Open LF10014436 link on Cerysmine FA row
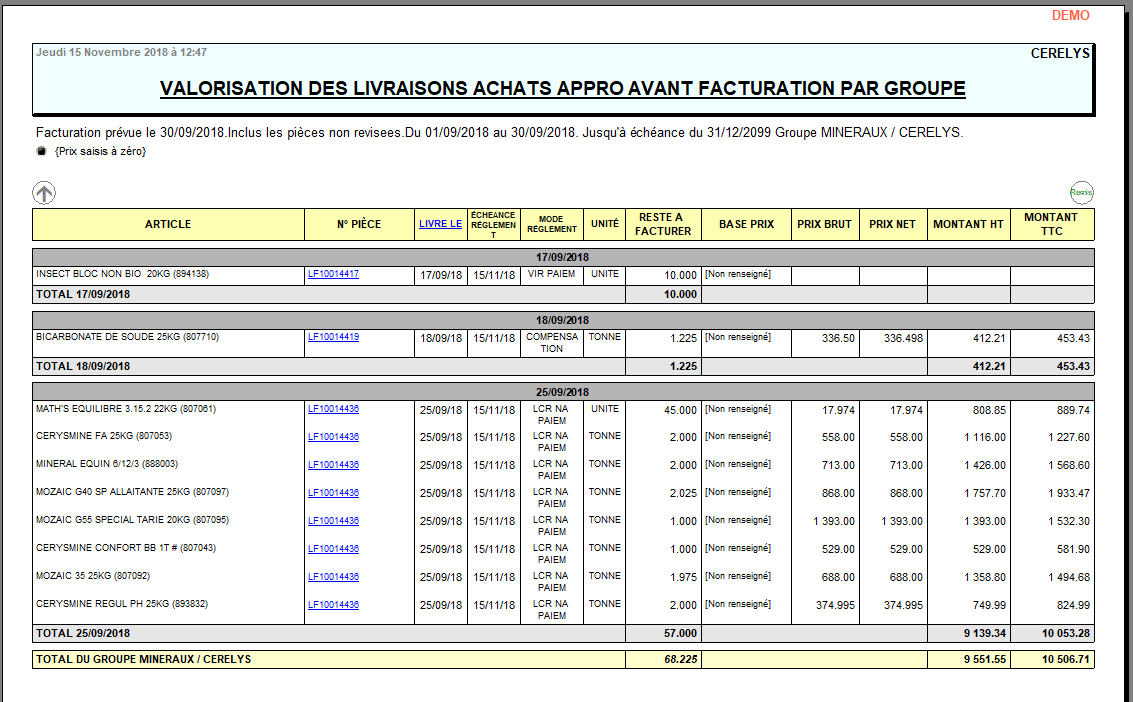The height and width of the screenshot is (702, 1133). pyautogui.click(x=333, y=437)
